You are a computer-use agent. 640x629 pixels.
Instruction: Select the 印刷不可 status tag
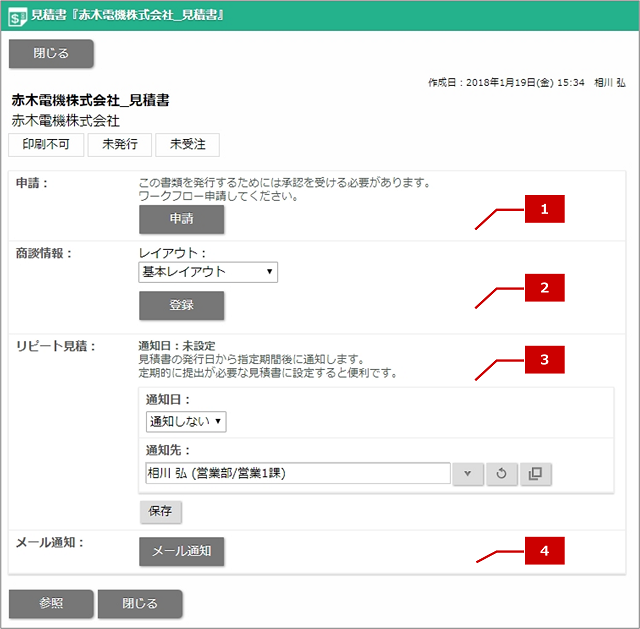tap(46, 144)
